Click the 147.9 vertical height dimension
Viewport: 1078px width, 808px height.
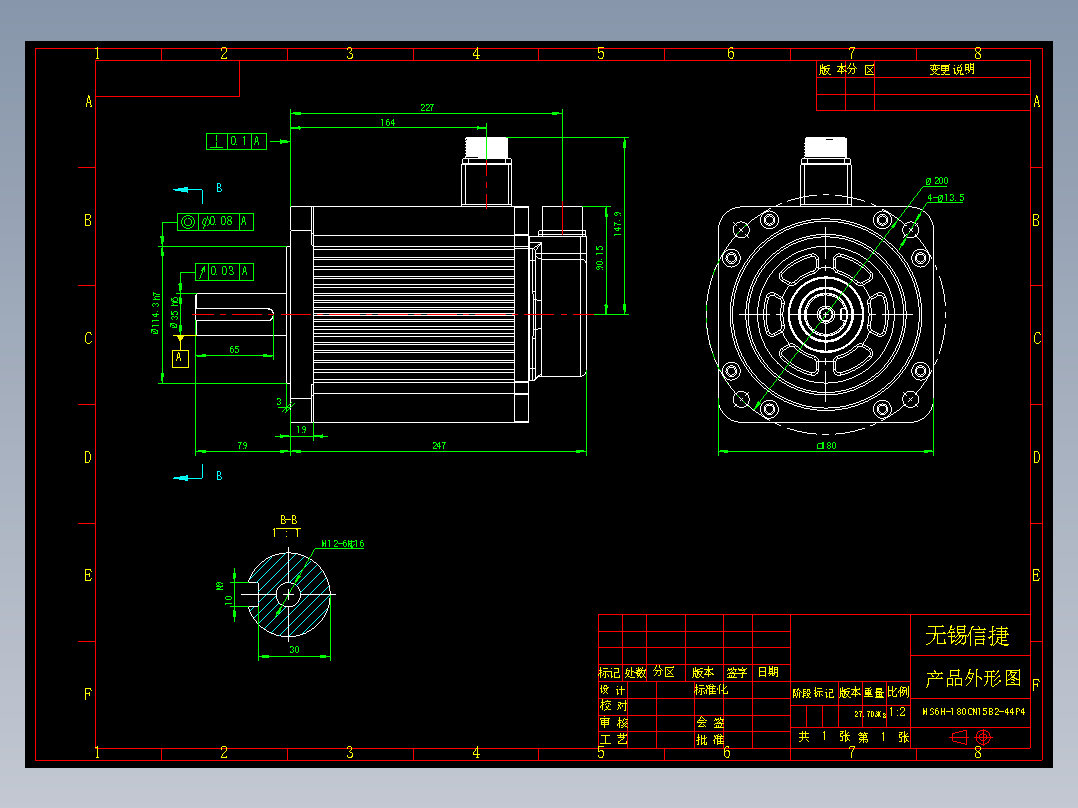click(617, 224)
